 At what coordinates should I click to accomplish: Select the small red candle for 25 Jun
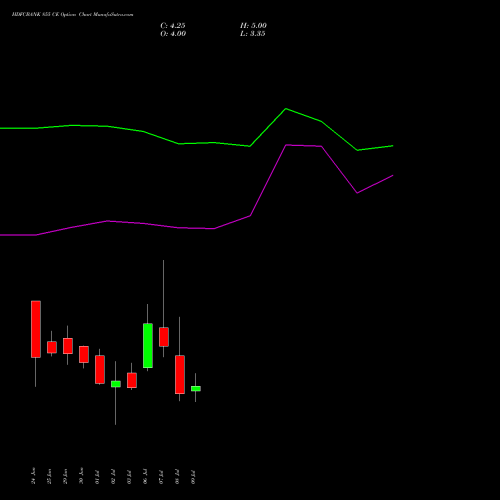(x=52, y=347)
